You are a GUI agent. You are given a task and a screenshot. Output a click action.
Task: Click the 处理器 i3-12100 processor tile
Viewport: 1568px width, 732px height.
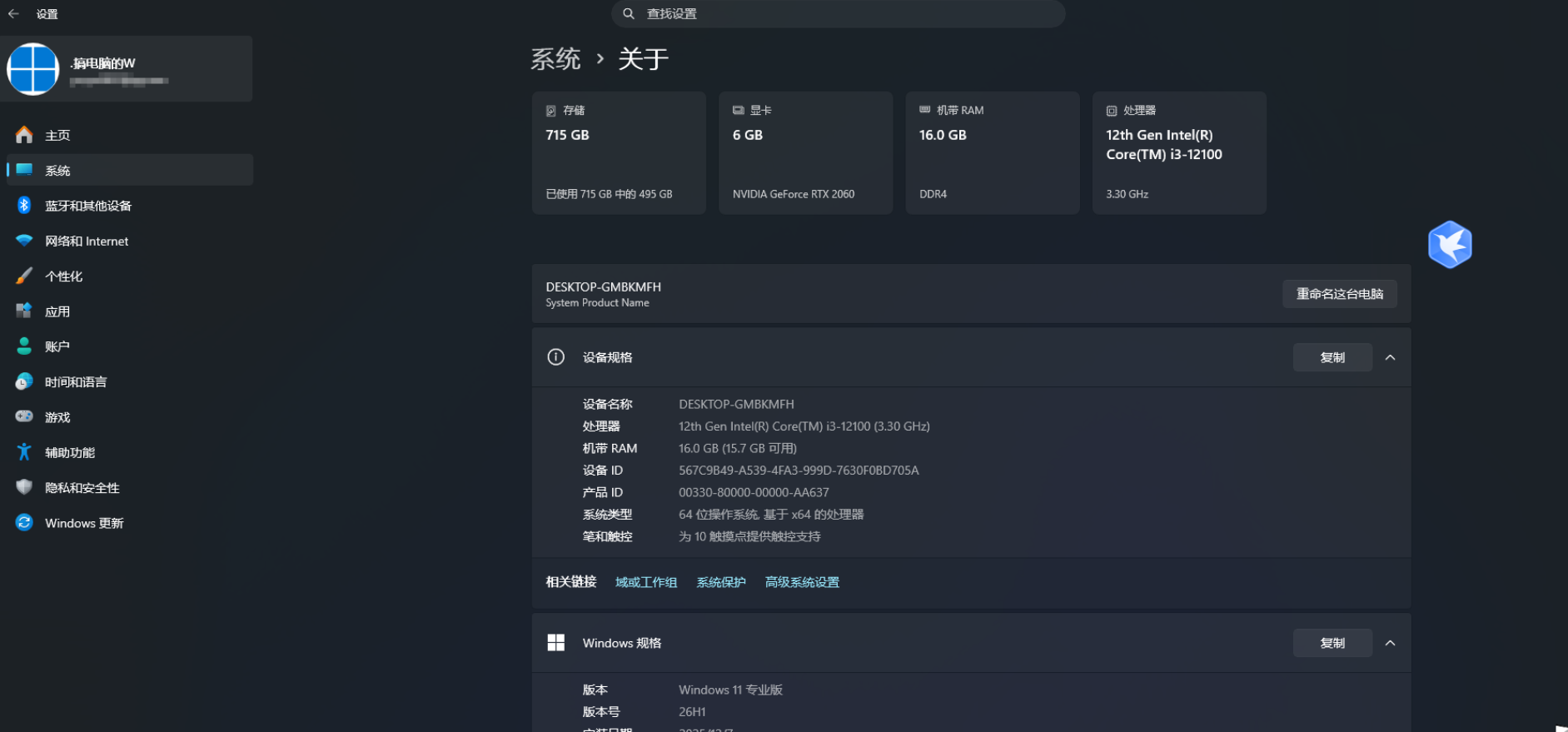tap(1179, 152)
